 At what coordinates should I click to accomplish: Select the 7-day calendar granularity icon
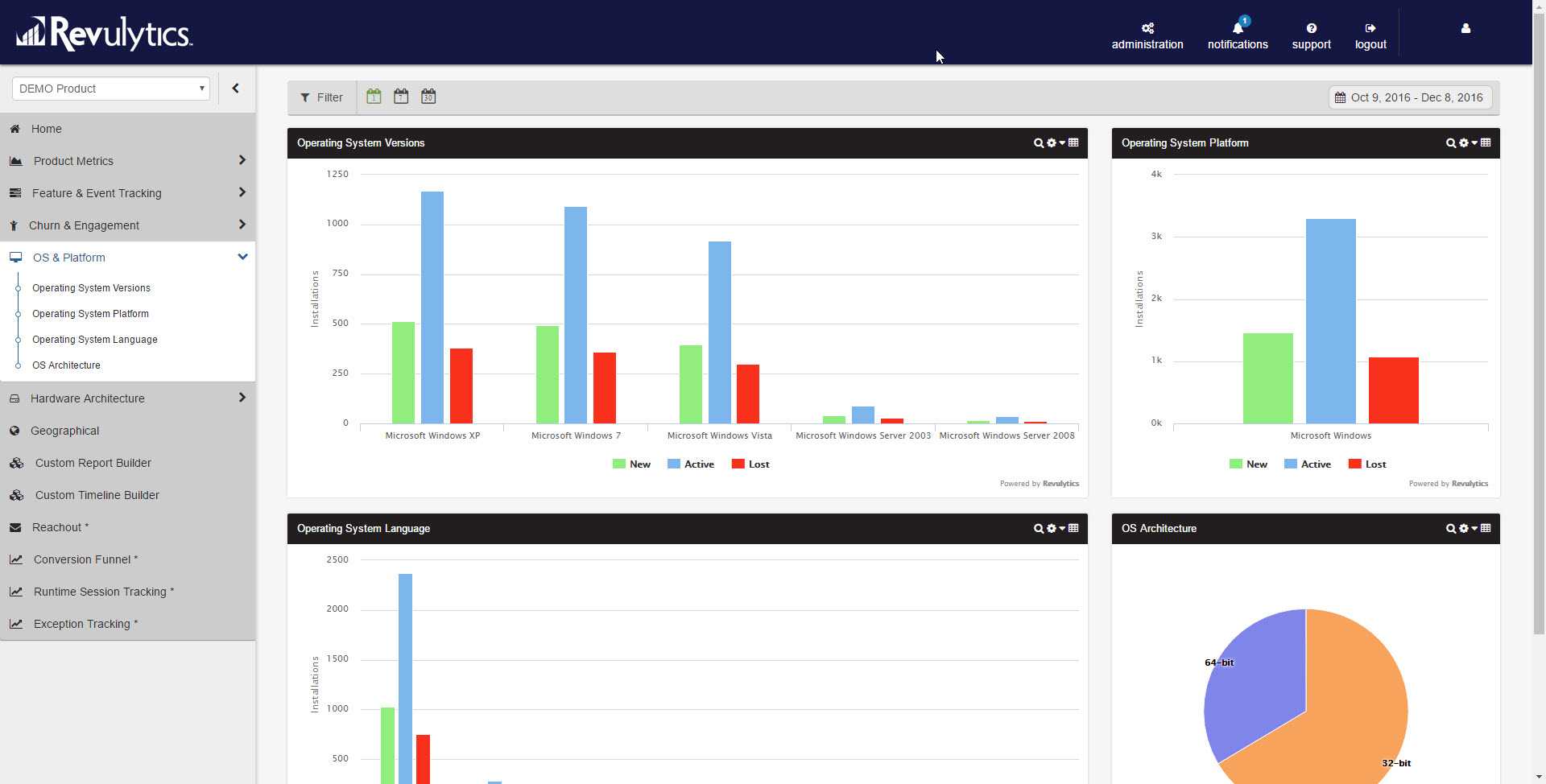pyautogui.click(x=401, y=96)
